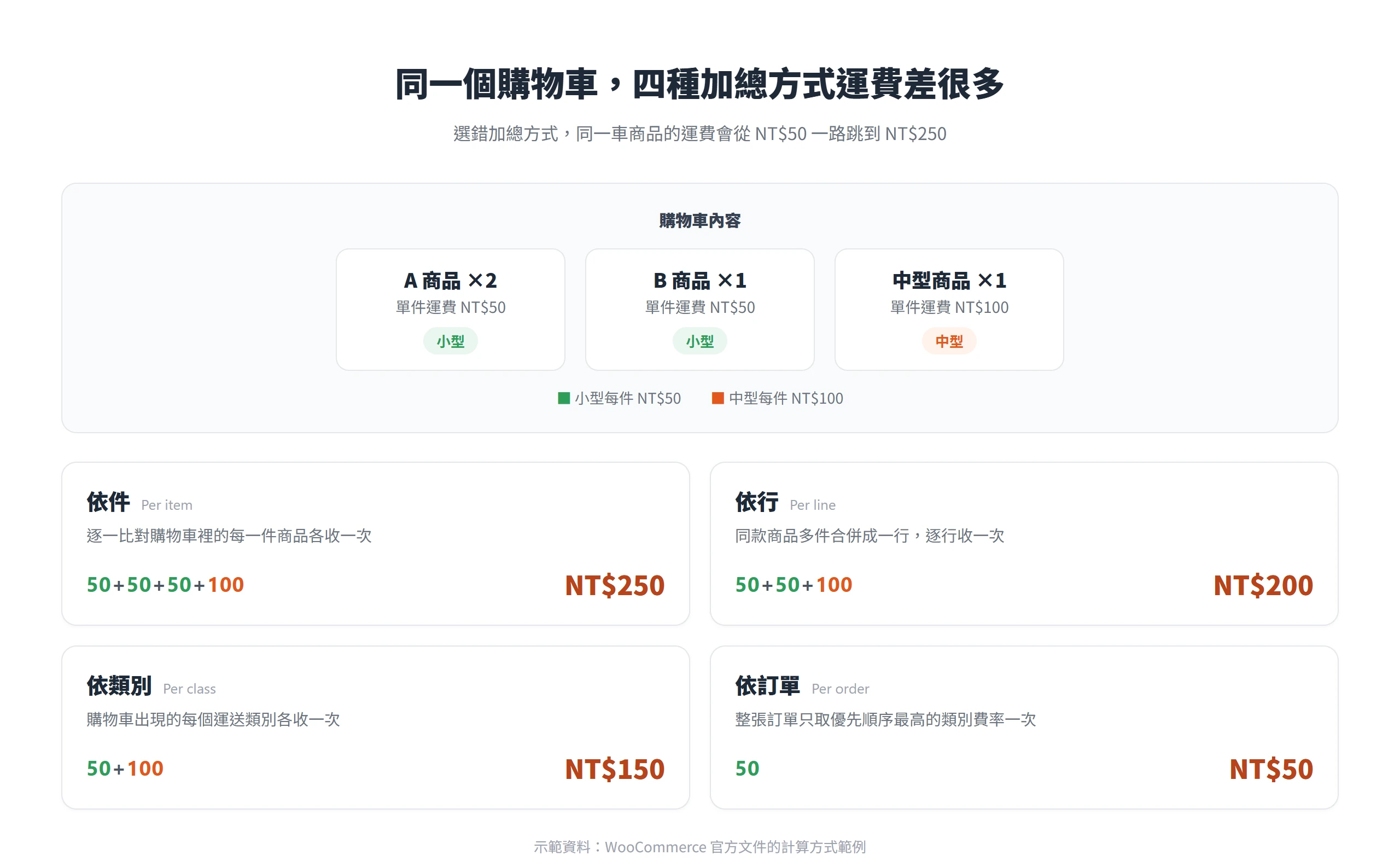The width and height of the screenshot is (1400, 867).
Task: Click the NT$200 total
Action: pyautogui.click(x=1263, y=585)
